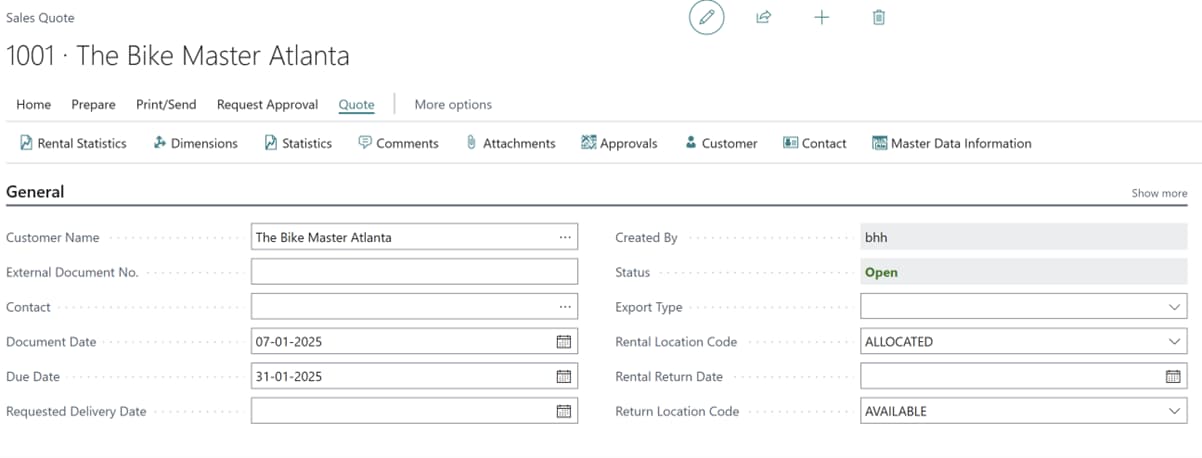Click the Contact field lookup ellipsis
1202x458 pixels.
click(565, 307)
